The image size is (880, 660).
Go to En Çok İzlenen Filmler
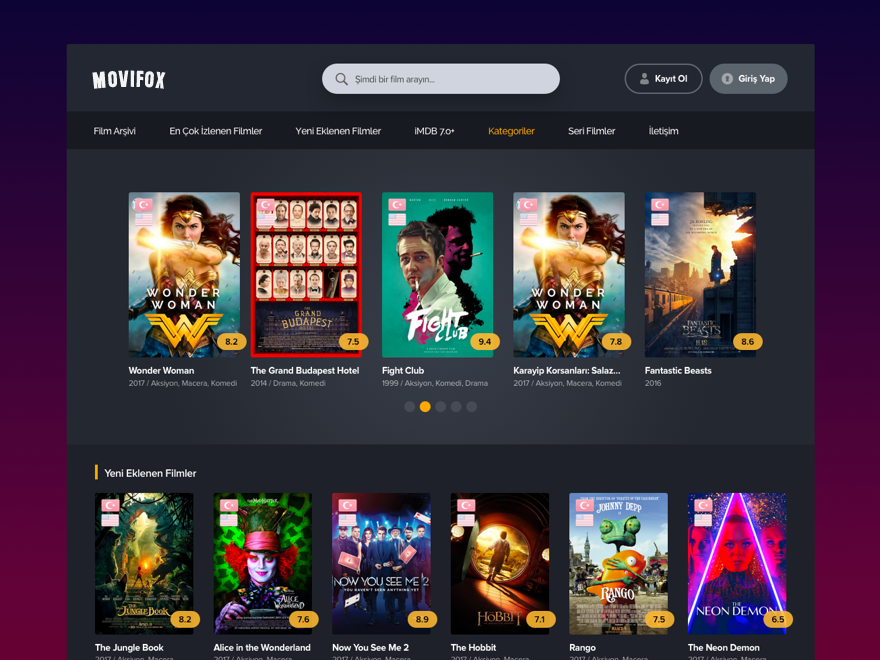click(x=216, y=131)
